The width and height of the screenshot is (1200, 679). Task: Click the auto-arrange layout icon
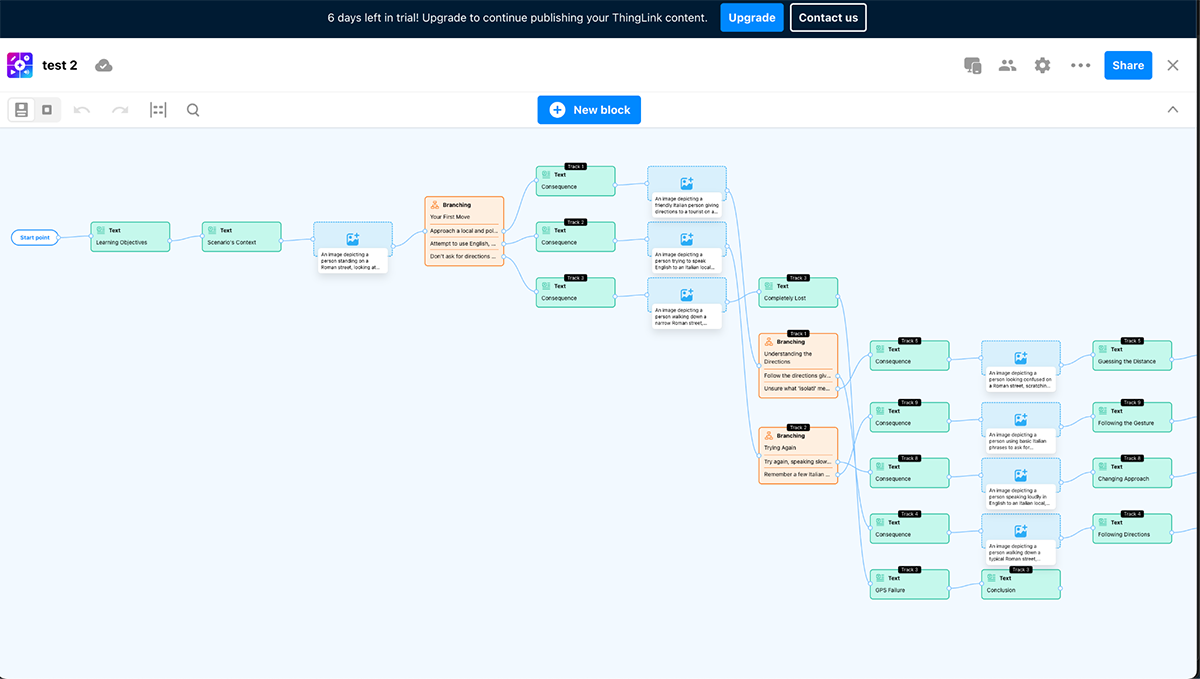pos(157,110)
